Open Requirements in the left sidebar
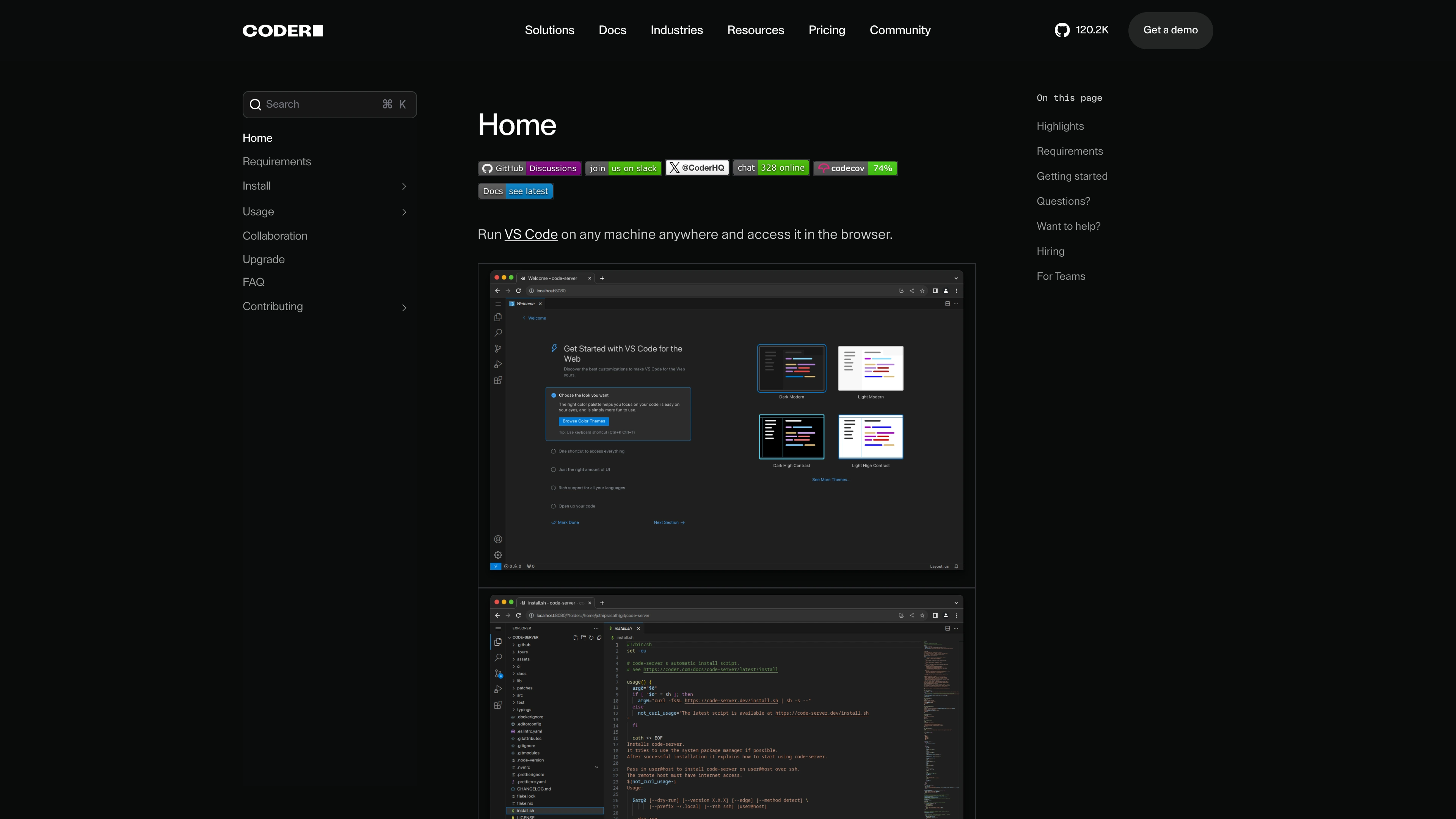The width and height of the screenshot is (1456, 819). pos(277,162)
